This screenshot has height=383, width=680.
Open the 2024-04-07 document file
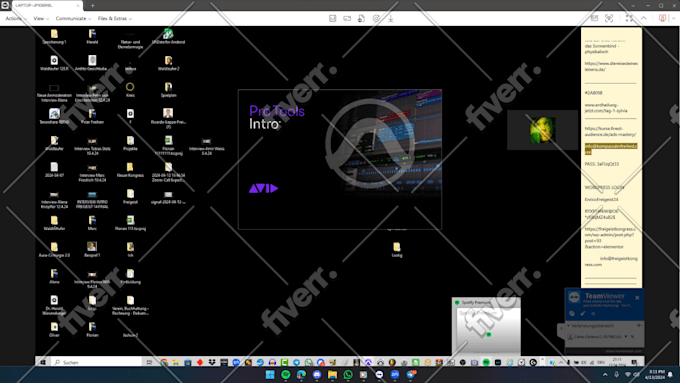[x=54, y=170]
